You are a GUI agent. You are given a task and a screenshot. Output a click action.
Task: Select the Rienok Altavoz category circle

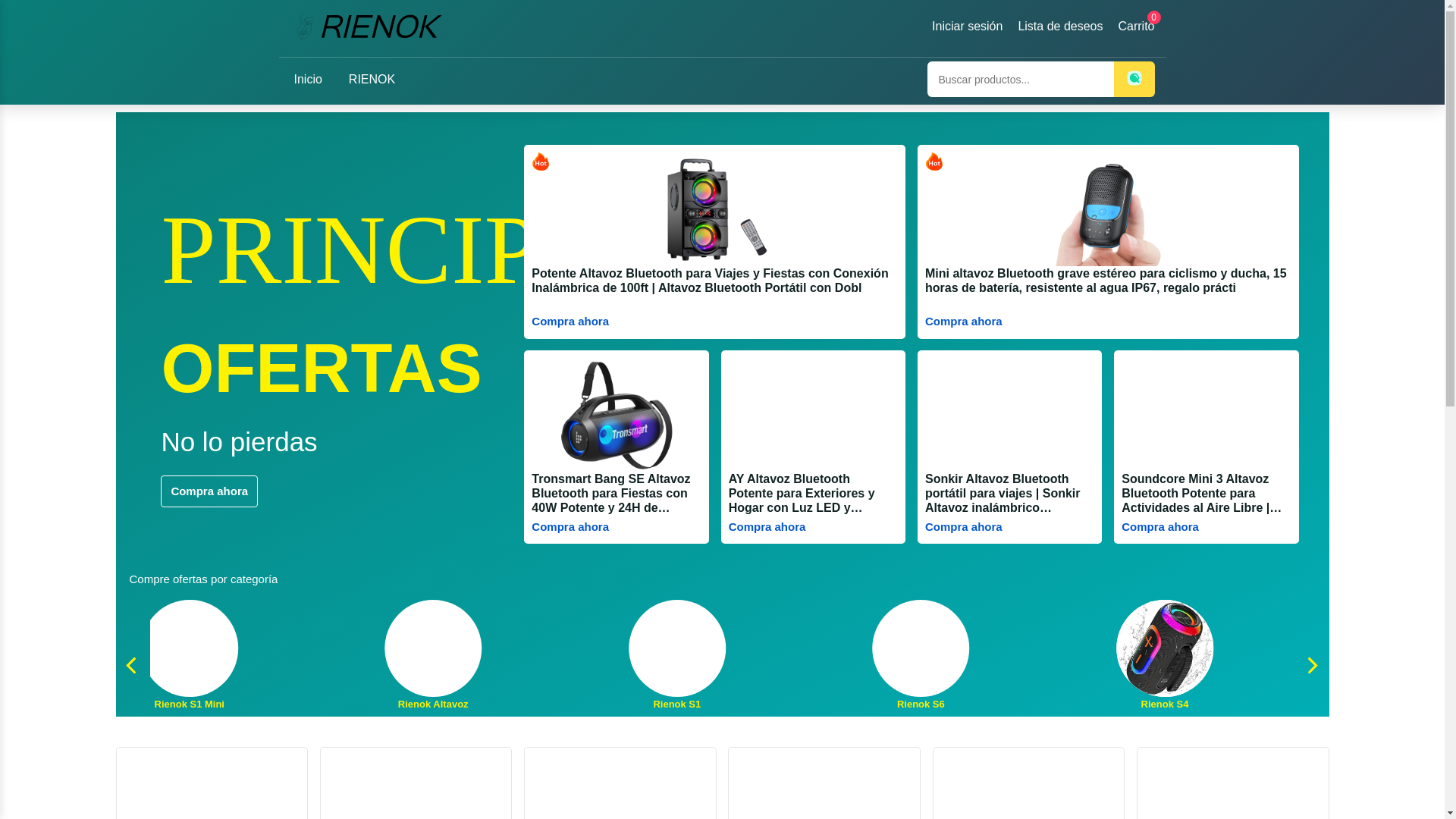coord(433,648)
